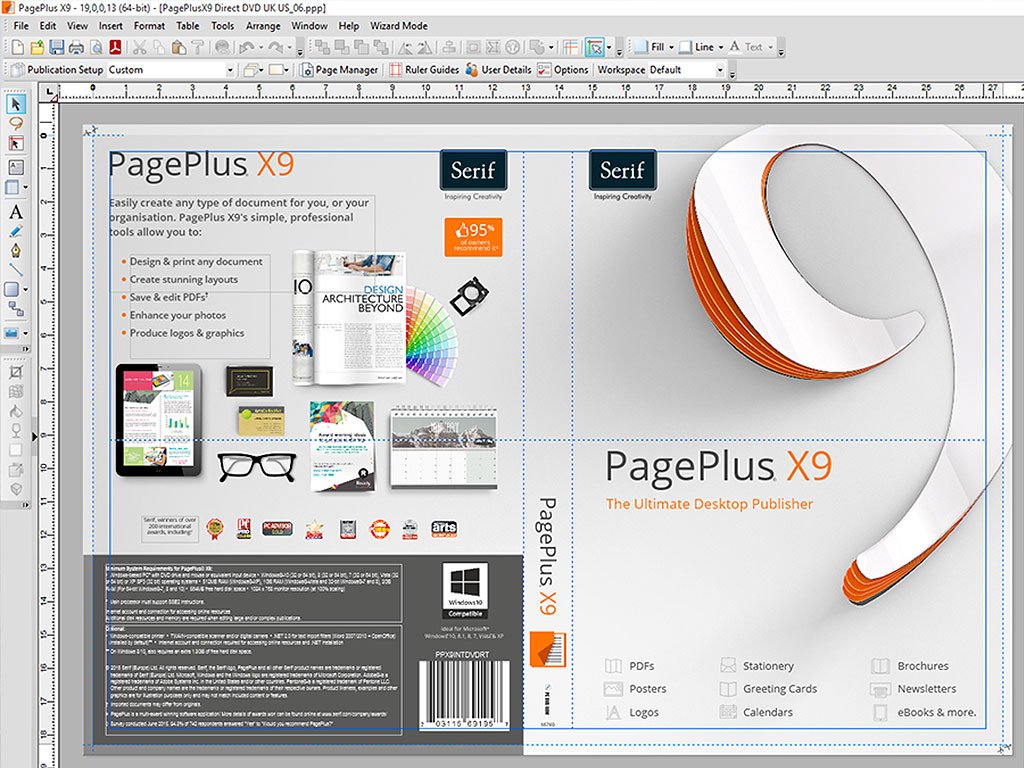Open the Table menu
Image resolution: width=1024 pixels, height=768 pixels.
click(187, 25)
